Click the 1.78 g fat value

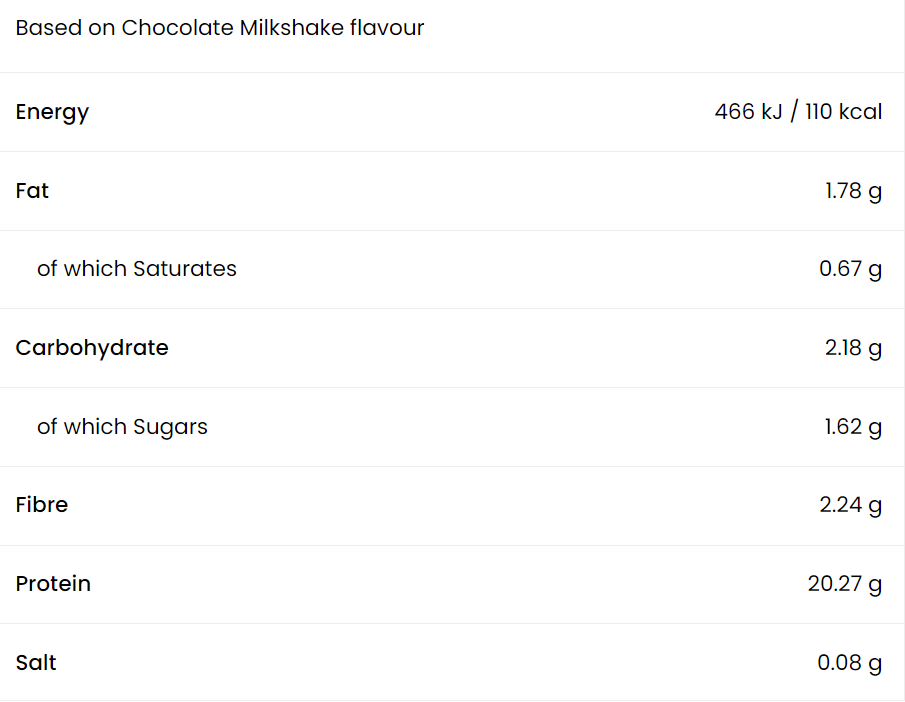pyautogui.click(x=853, y=191)
